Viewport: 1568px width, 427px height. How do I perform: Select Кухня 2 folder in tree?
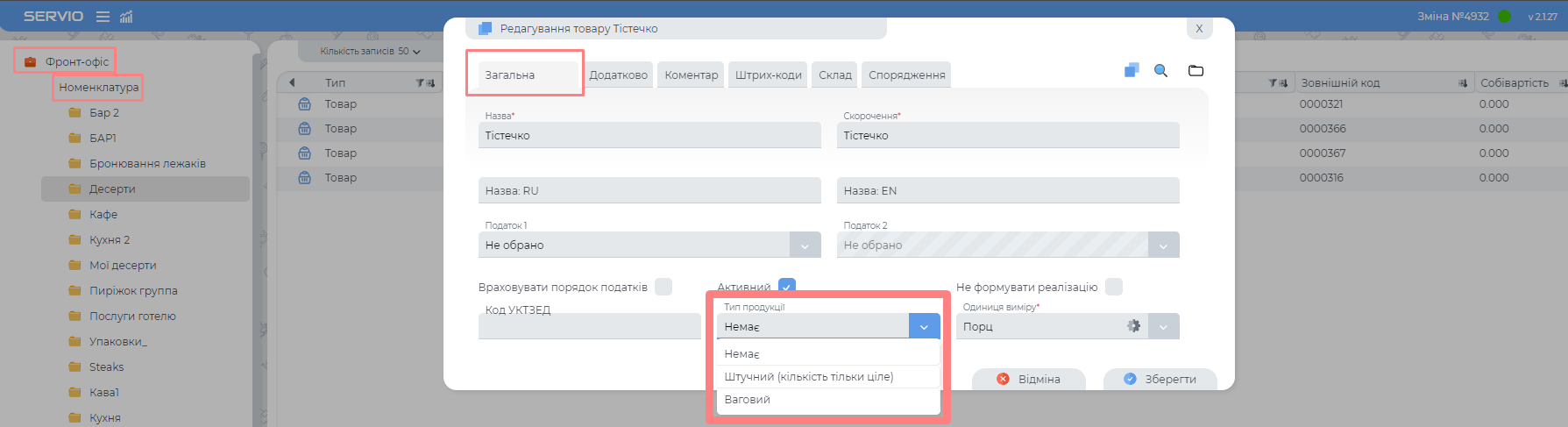(x=110, y=240)
